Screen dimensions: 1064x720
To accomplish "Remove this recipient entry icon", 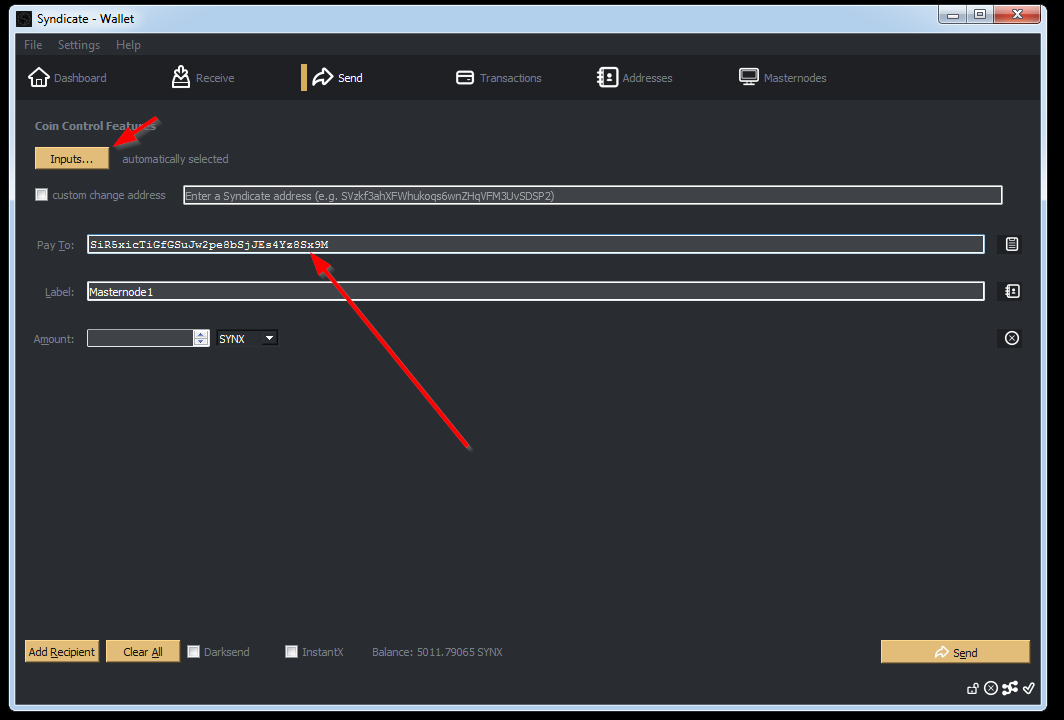I will tap(1011, 338).
